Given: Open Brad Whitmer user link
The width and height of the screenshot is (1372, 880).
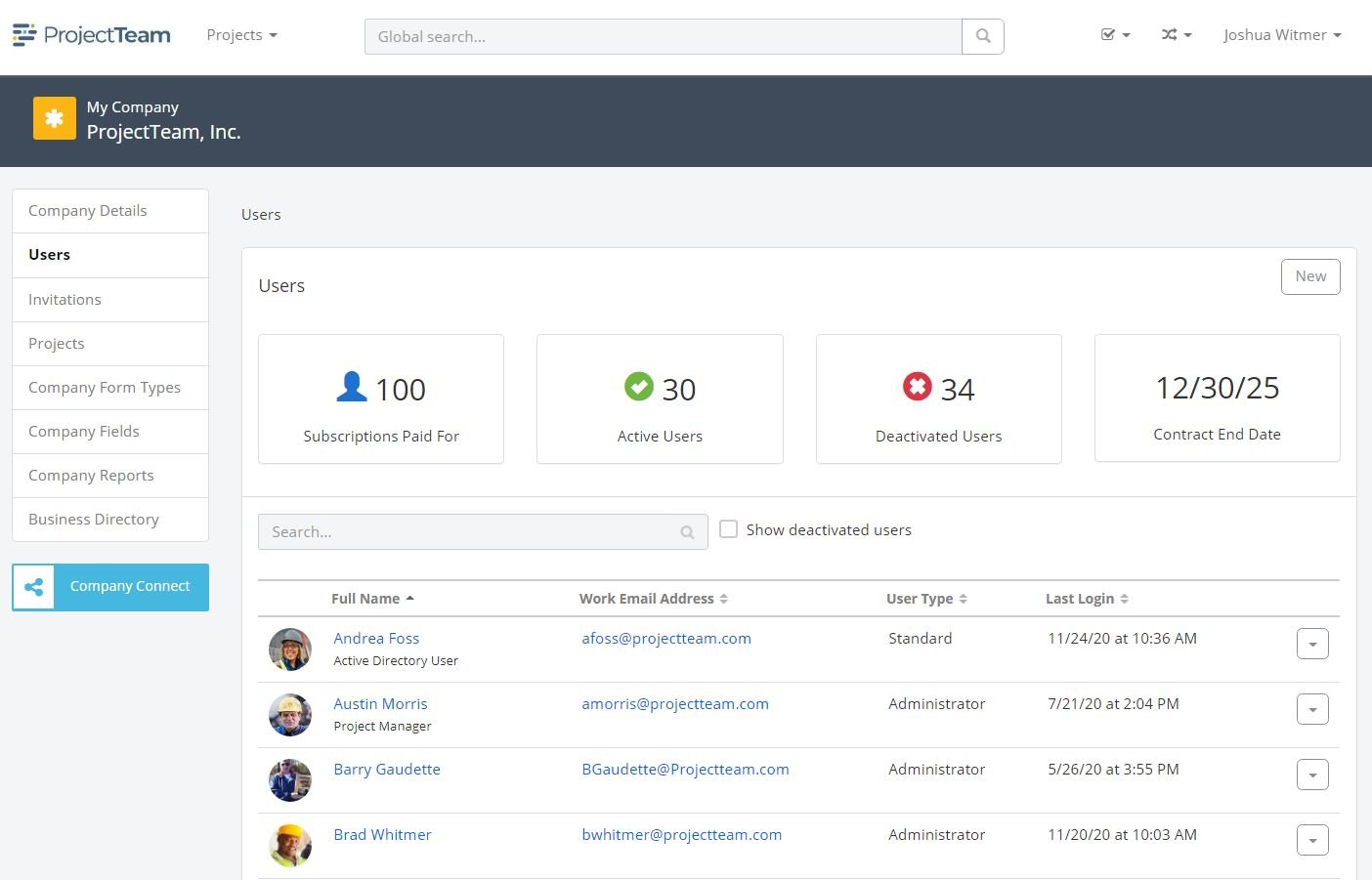Looking at the screenshot, I should [x=382, y=835].
